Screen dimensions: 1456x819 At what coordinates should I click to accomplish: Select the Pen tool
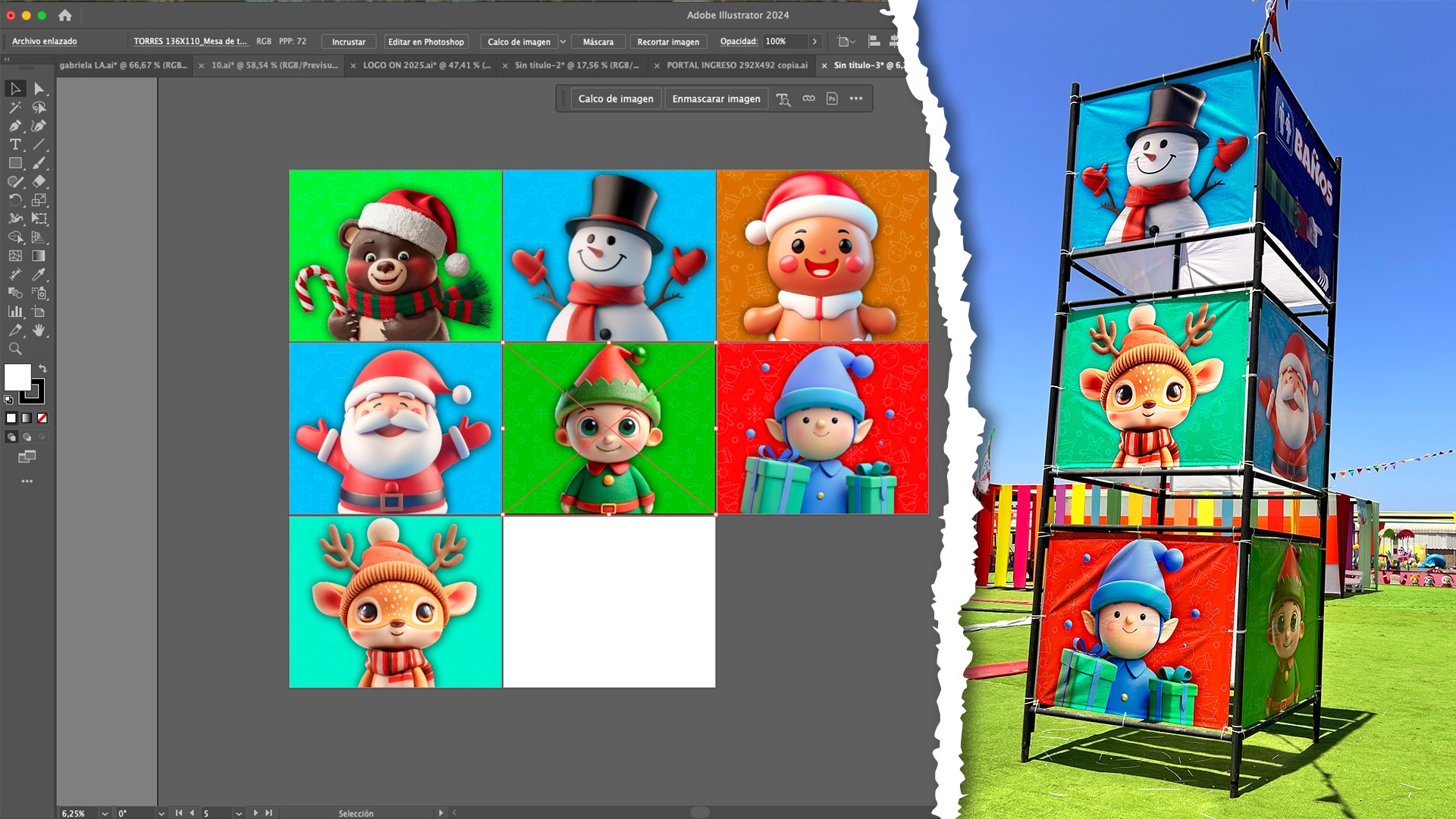(x=15, y=126)
